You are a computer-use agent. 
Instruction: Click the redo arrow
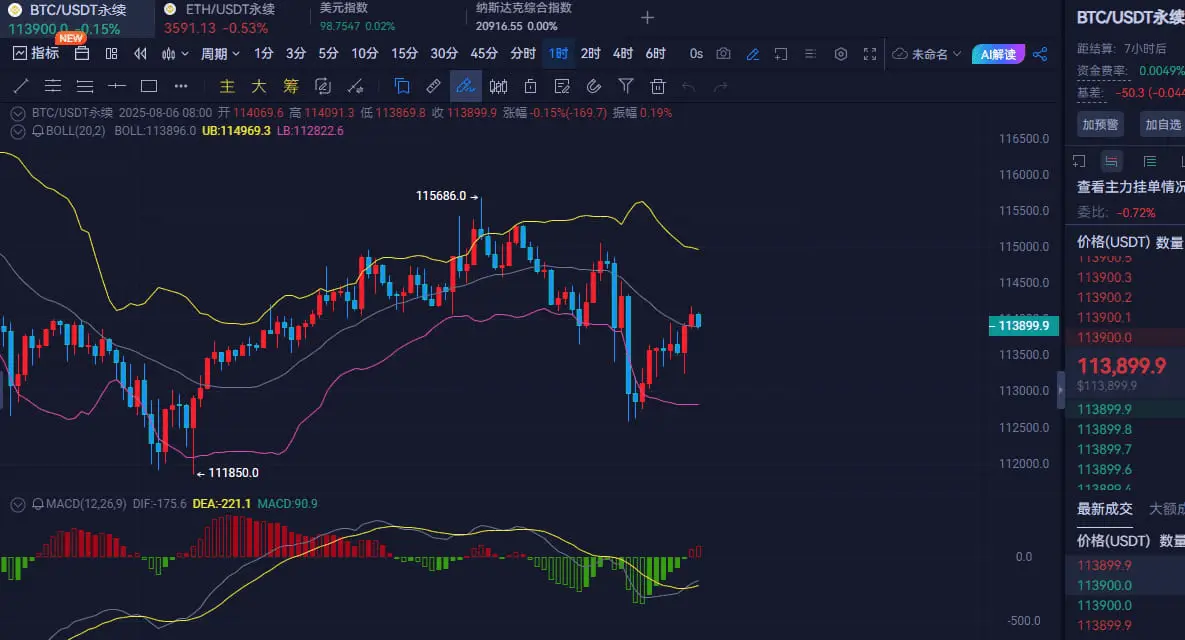[721, 86]
